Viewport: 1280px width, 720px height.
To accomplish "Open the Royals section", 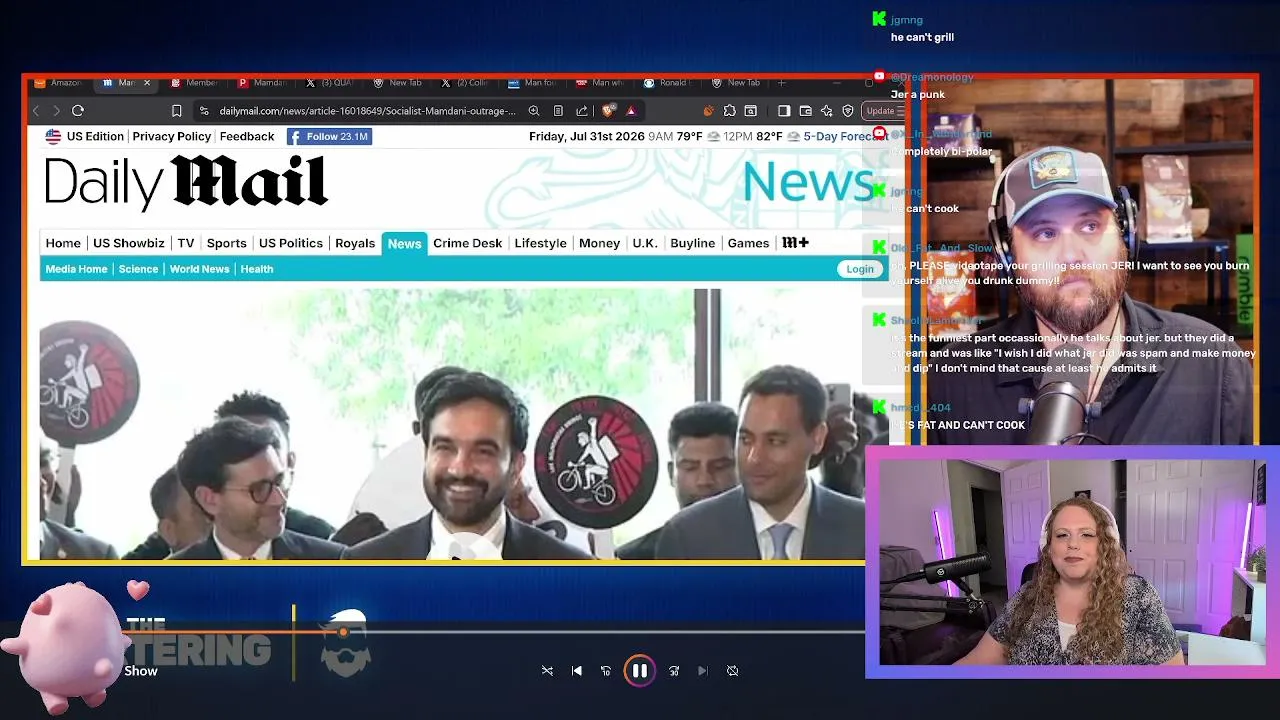I will [355, 243].
